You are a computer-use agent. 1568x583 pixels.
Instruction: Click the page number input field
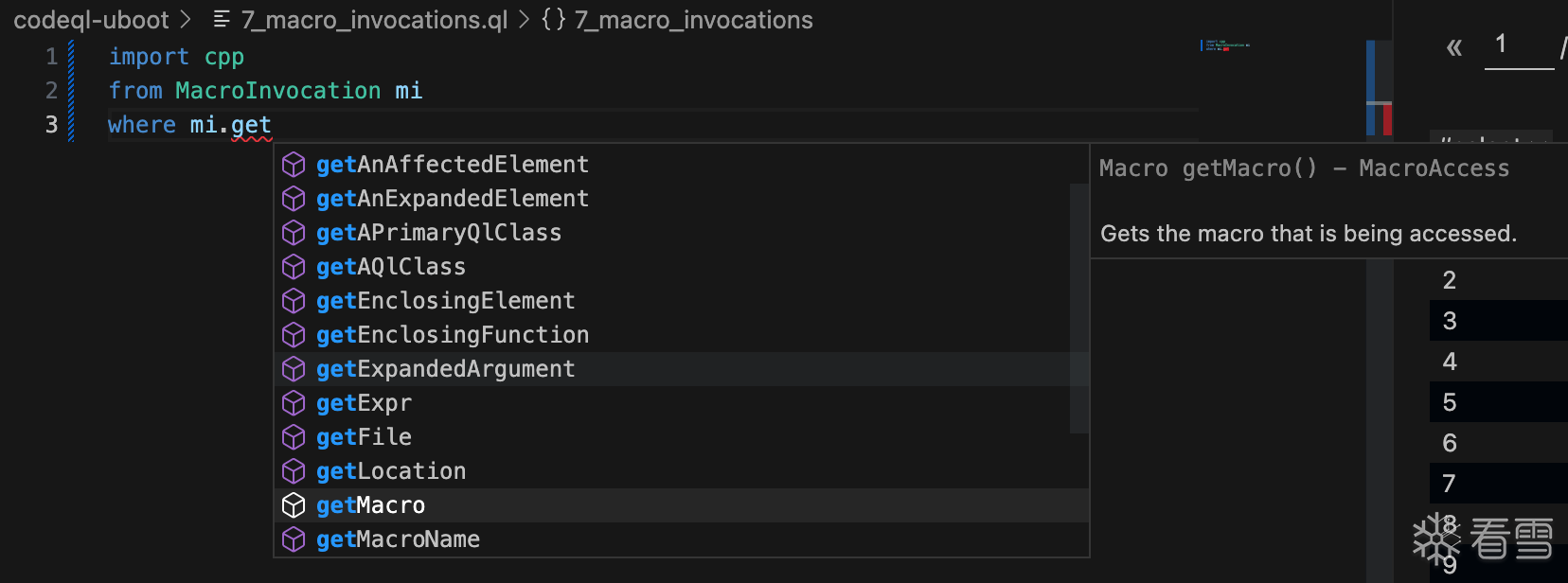(x=1519, y=47)
